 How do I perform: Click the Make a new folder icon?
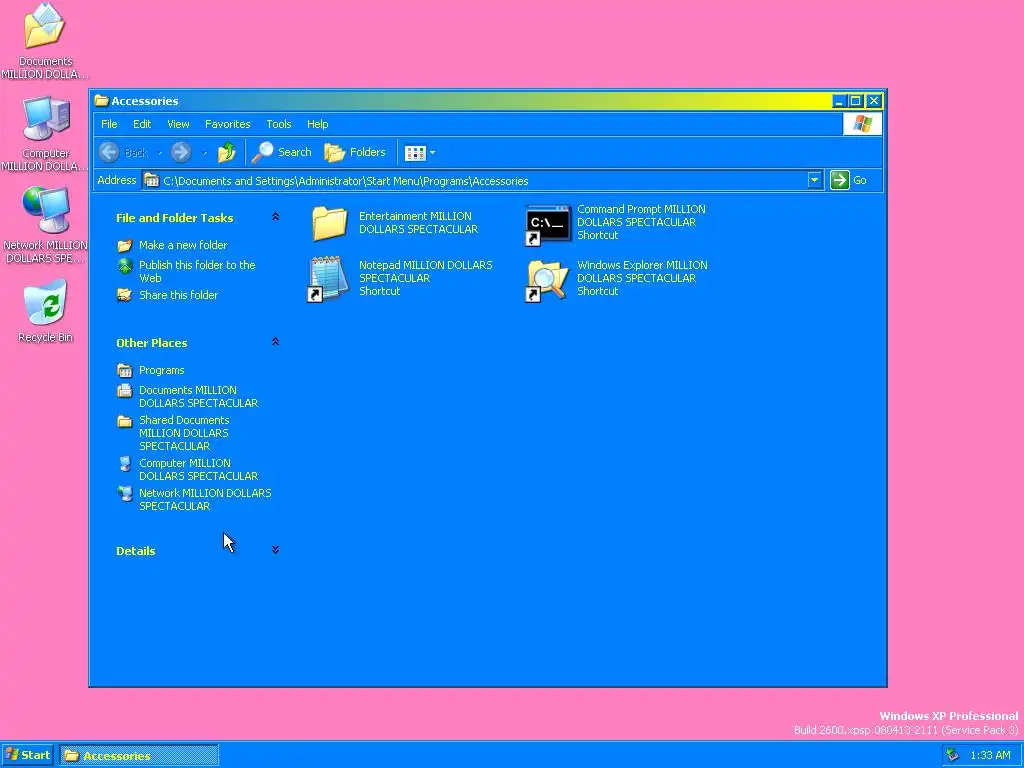[124, 246]
